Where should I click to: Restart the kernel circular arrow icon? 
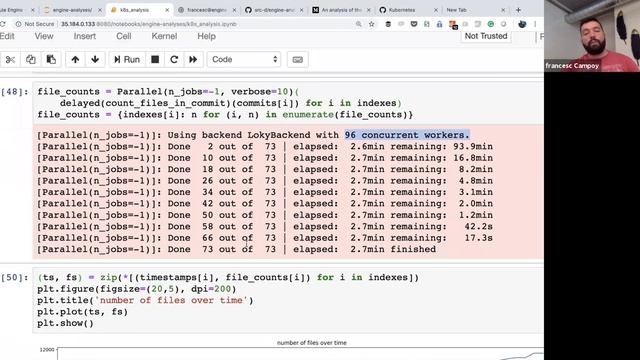tap(174, 60)
